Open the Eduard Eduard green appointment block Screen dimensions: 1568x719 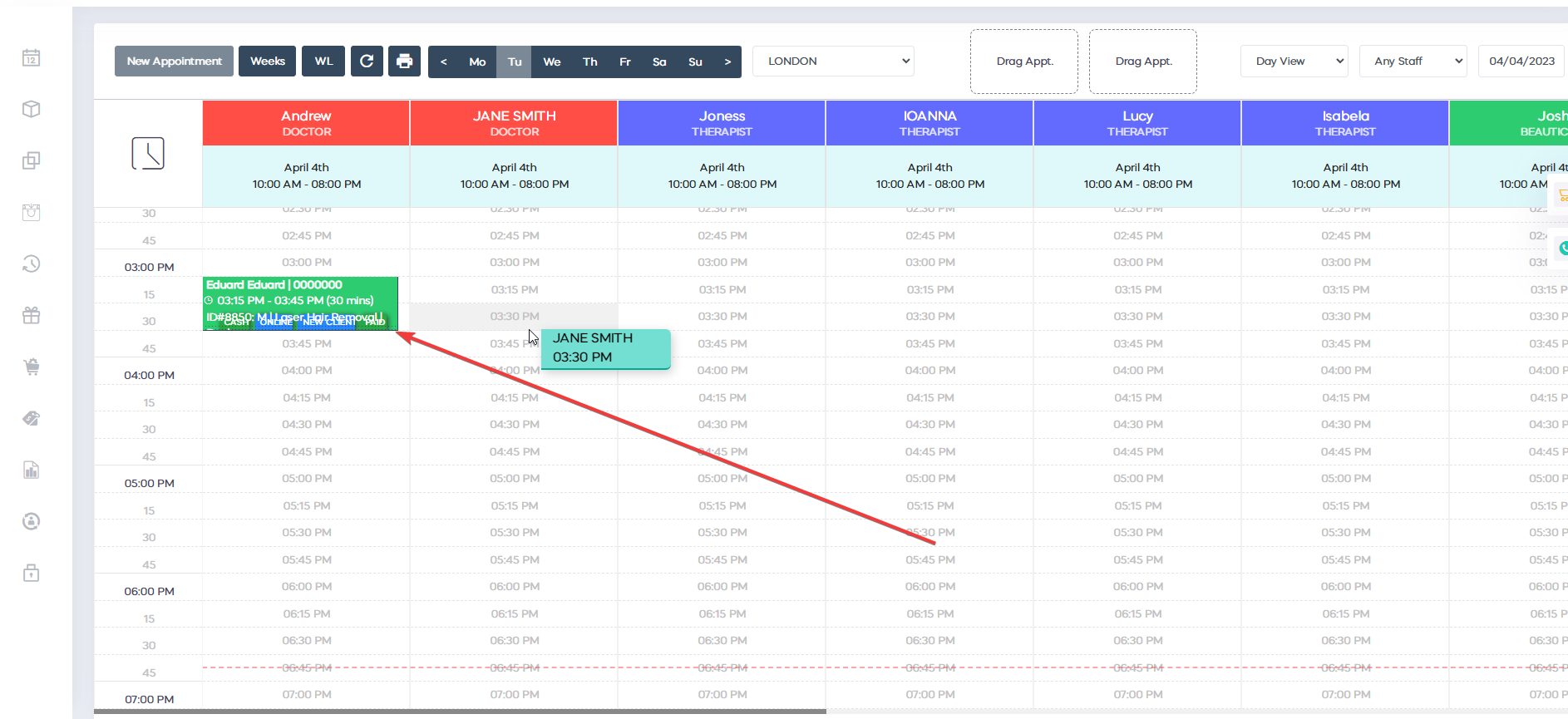(x=300, y=303)
